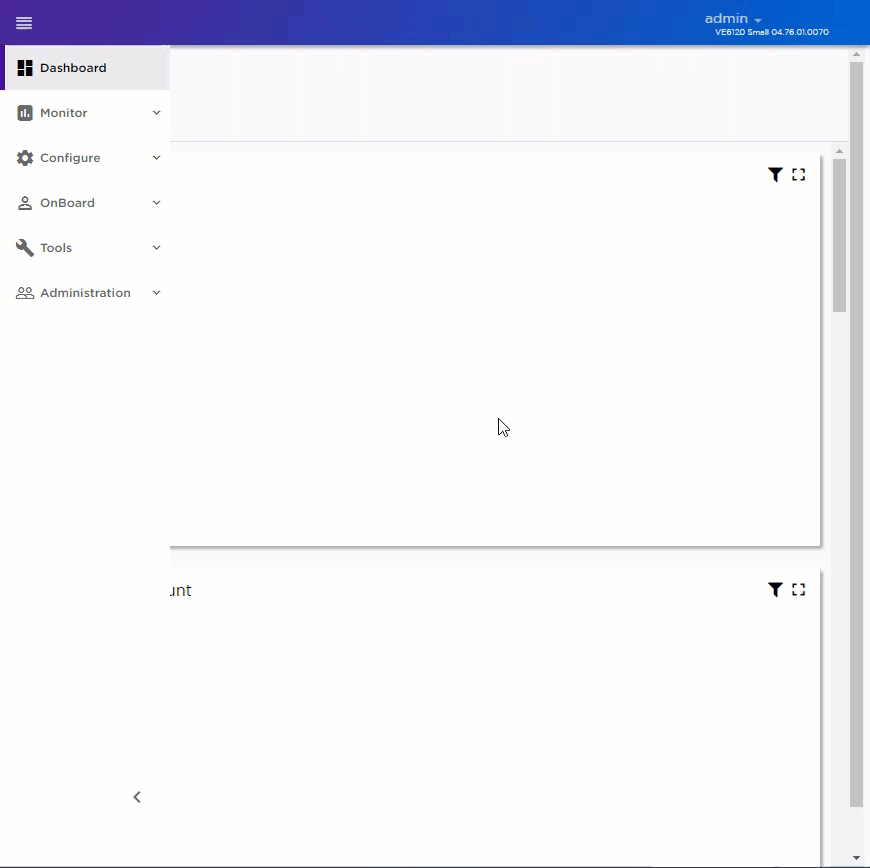Expand the OnBoard submenu chevron
The image size is (870, 868).
156,203
